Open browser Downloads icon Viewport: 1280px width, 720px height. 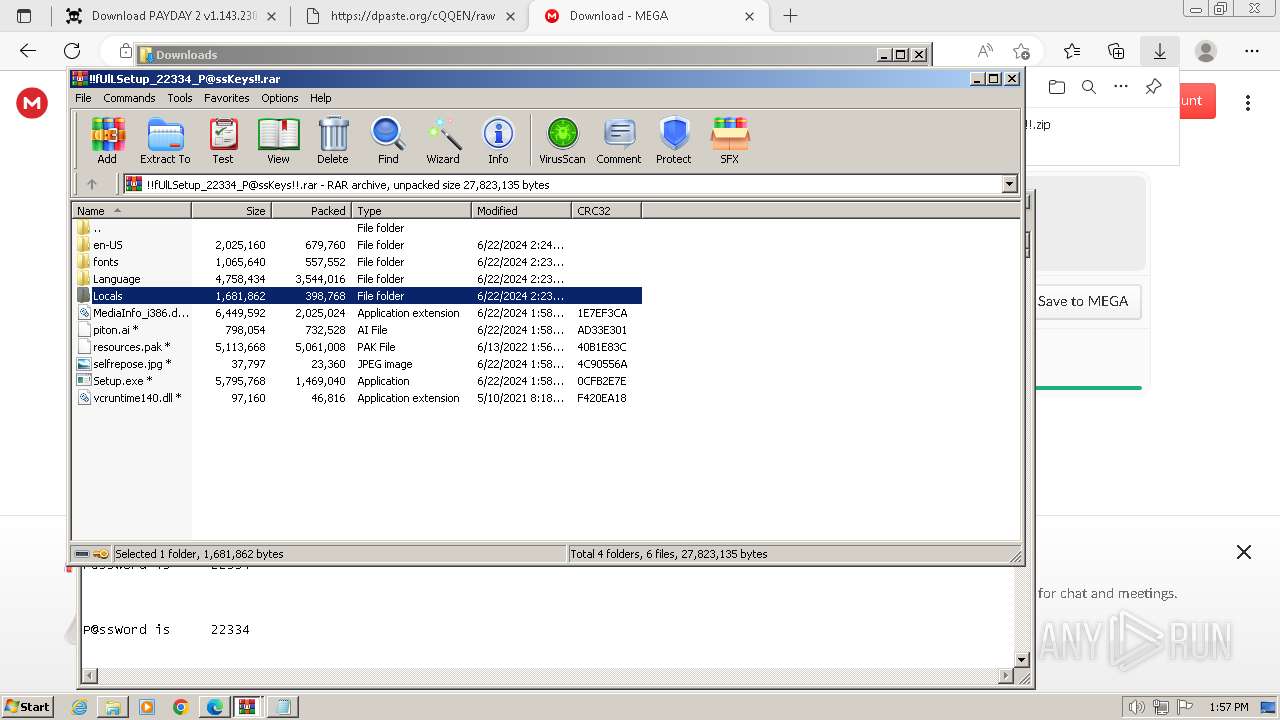point(1160,51)
